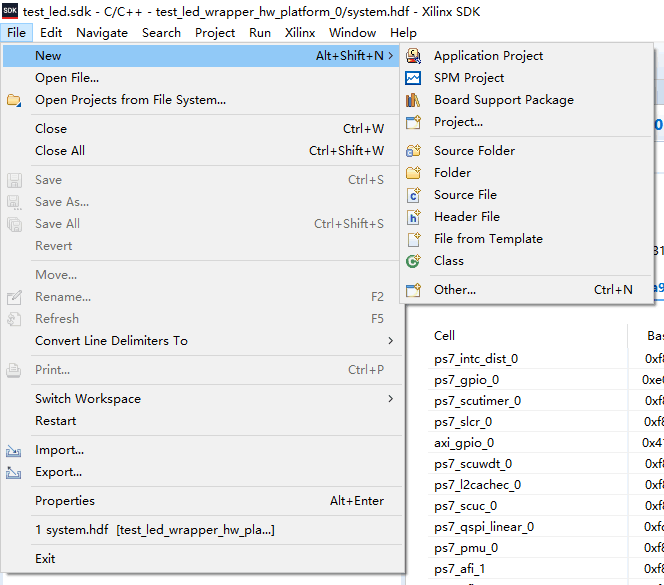This screenshot has height=585, width=664.
Task: Select Project... in New submenu
Action: click(527, 122)
